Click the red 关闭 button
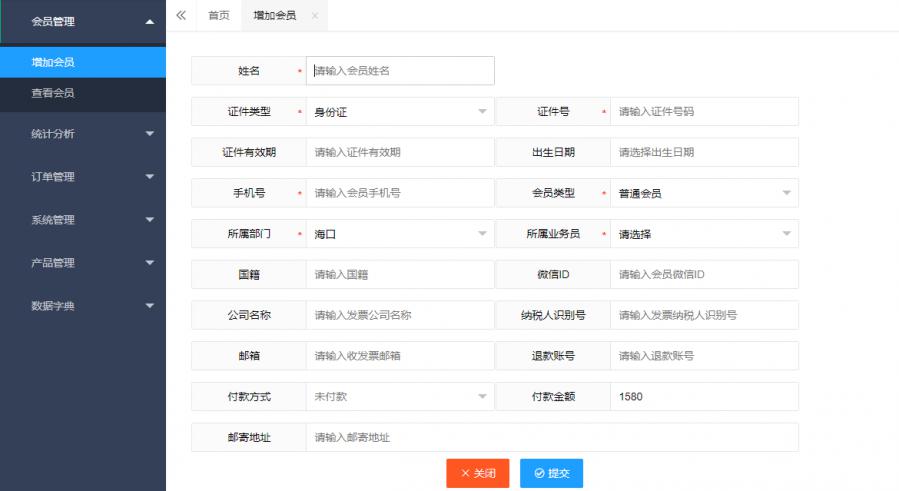This screenshot has width=899, height=491. tap(478, 473)
